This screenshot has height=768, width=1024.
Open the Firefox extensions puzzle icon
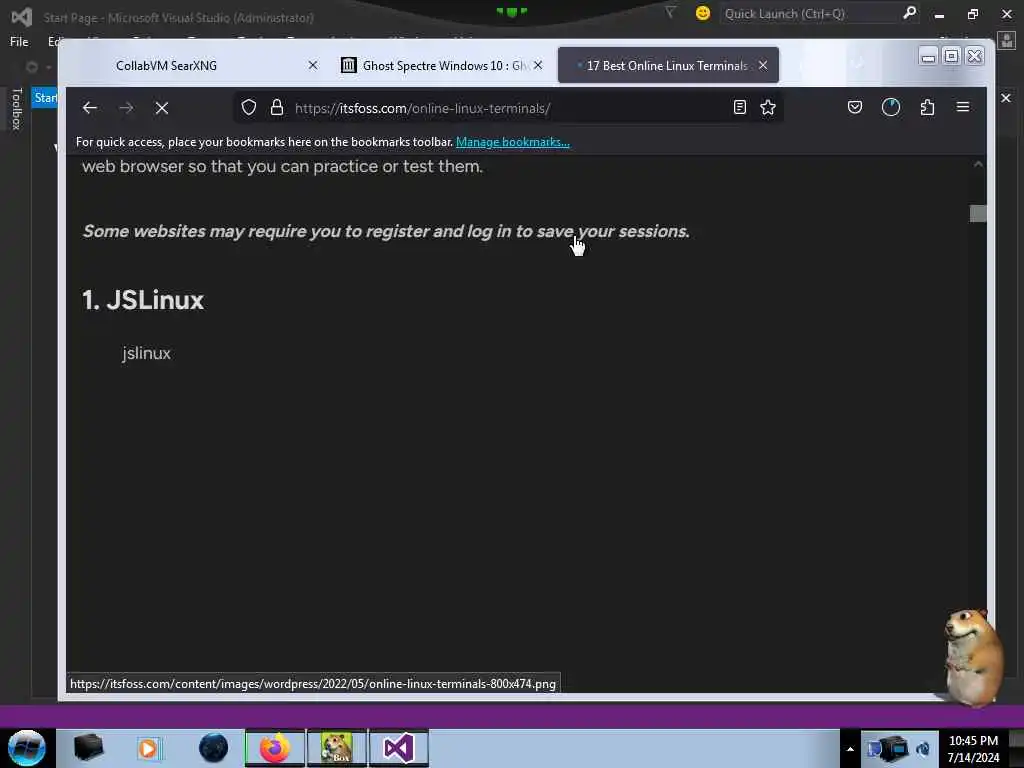coord(927,108)
